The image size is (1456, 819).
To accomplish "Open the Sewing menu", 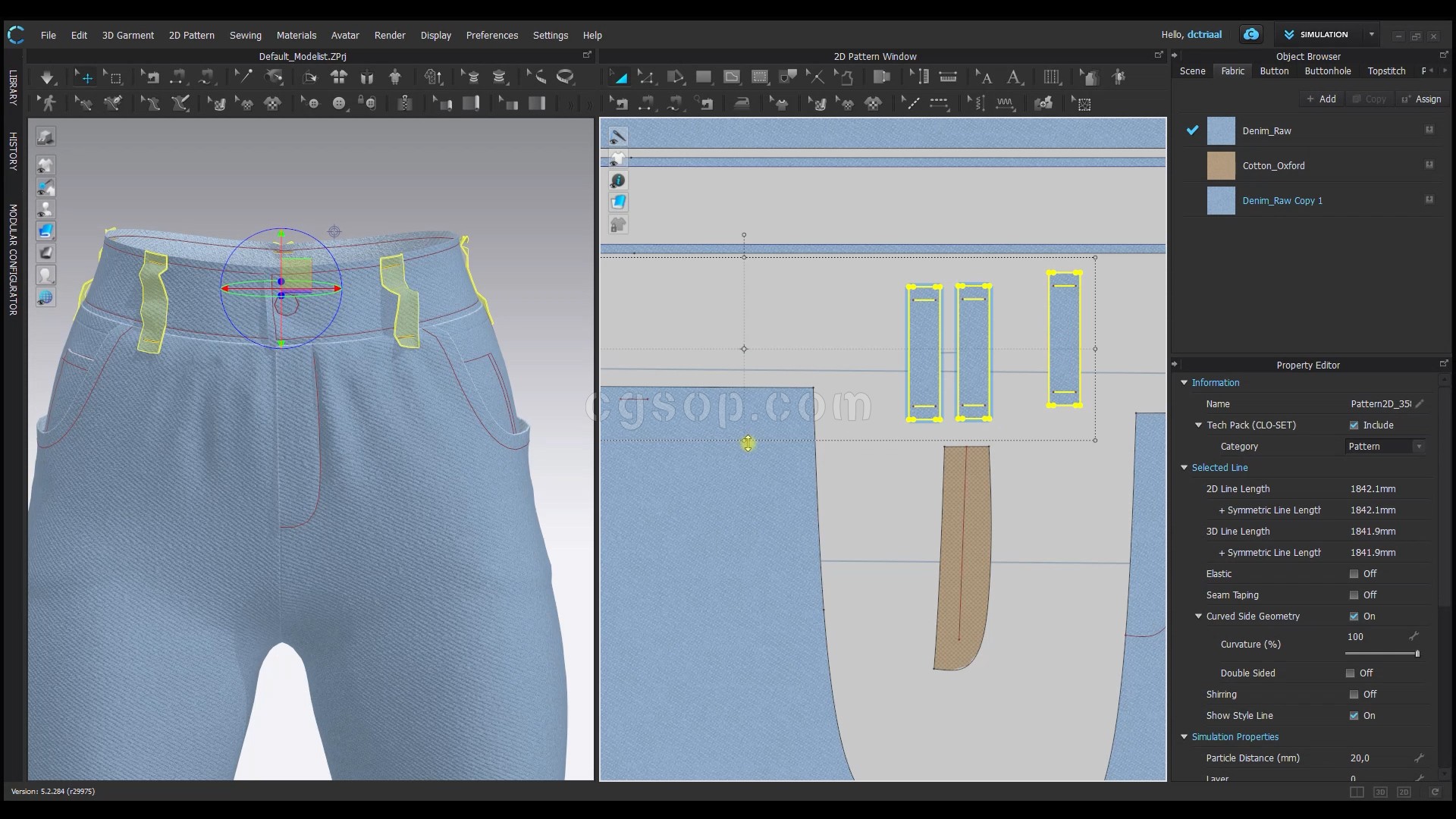I will [x=245, y=36].
